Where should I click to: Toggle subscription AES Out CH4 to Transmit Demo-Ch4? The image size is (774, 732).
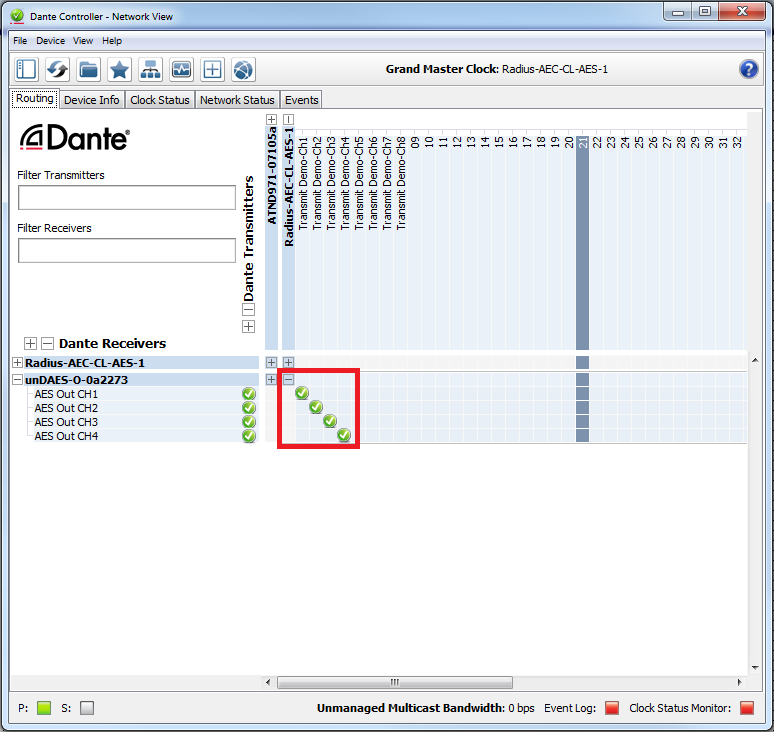[x=344, y=435]
